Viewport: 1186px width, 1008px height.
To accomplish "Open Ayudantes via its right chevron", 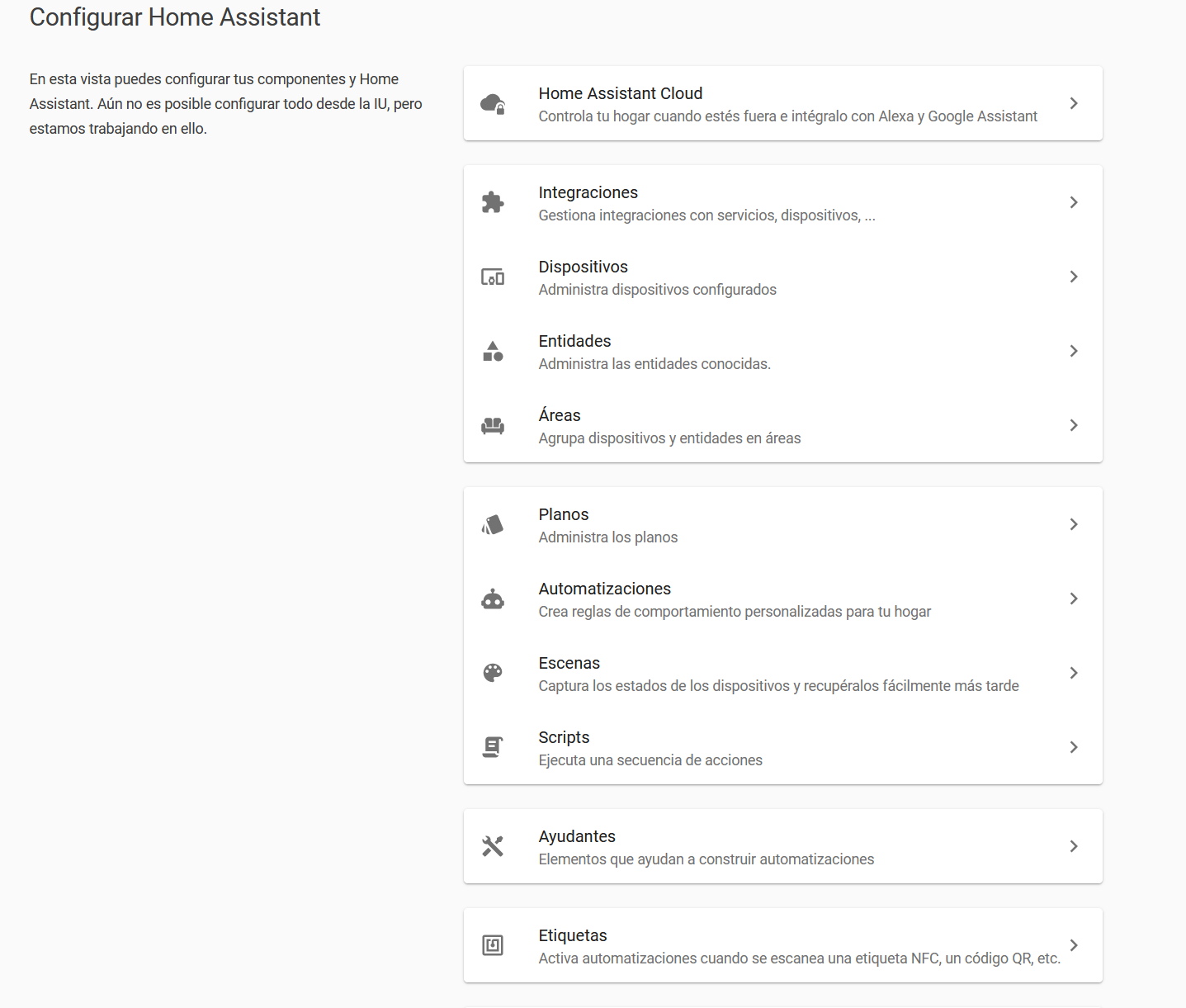I will pos(1074,846).
